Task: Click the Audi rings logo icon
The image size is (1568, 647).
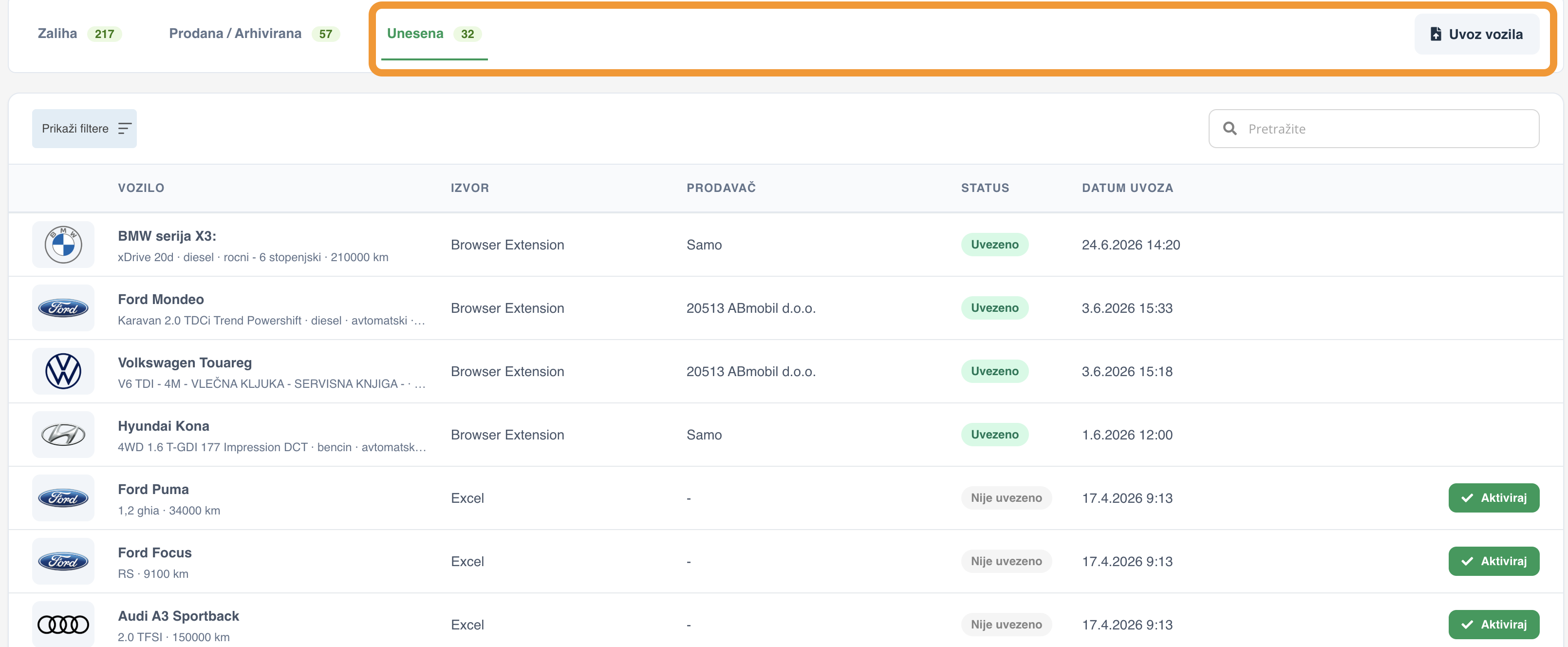Action: click(x=63, y=625)
